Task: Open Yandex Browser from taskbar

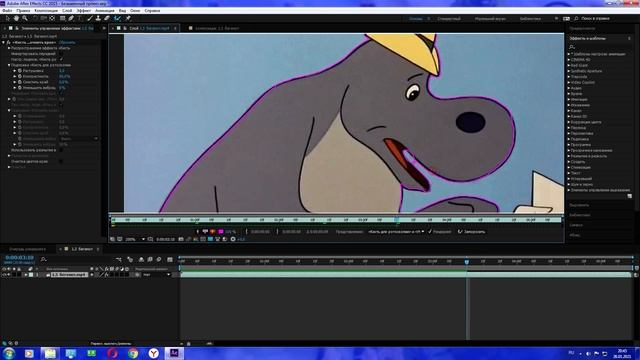Action: tap(153, 353)
